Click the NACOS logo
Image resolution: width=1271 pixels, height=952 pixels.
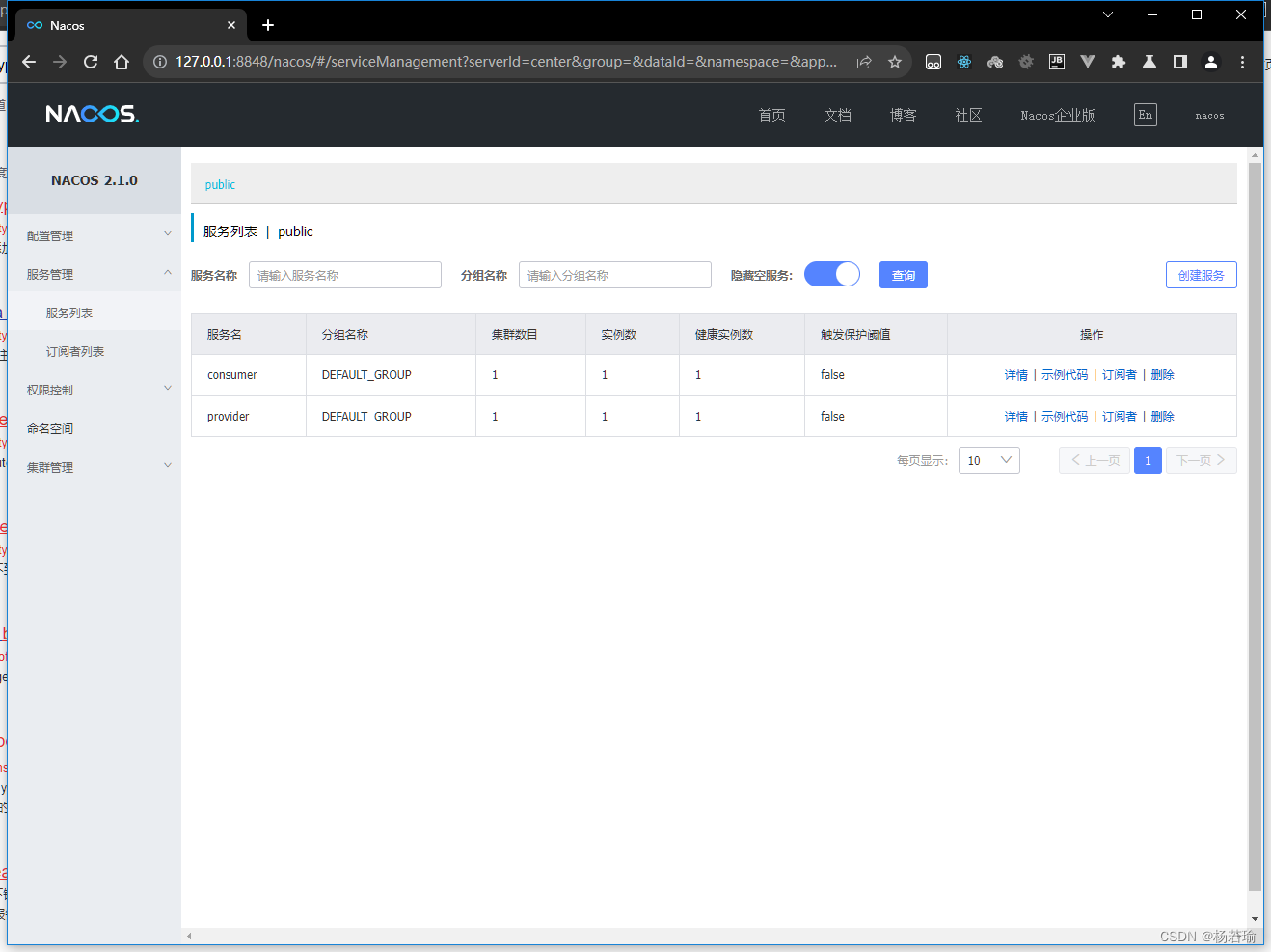[x=93, y=114]
